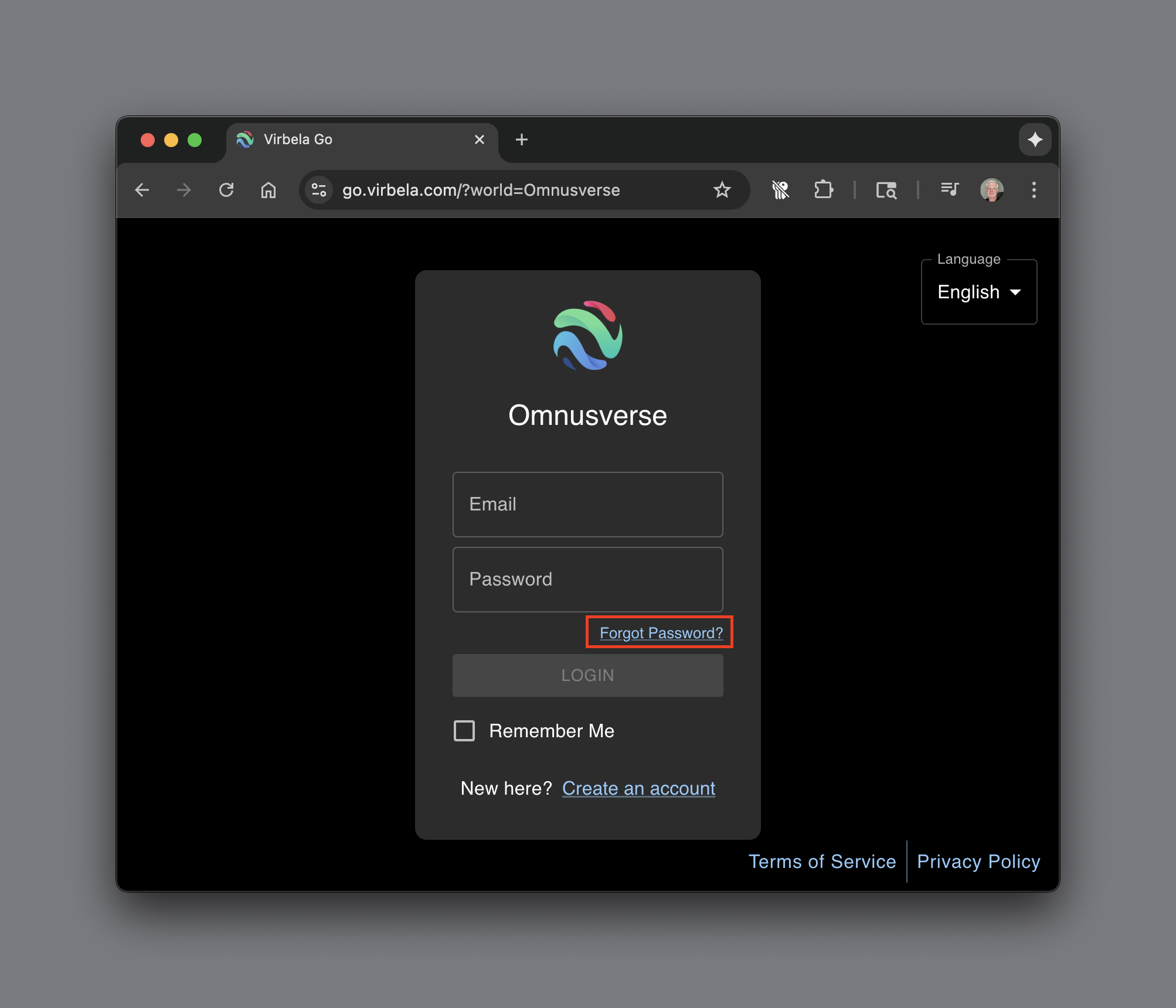Open the media controls icon
Screen dimensions: 1176x1008
tap(949, 189)
